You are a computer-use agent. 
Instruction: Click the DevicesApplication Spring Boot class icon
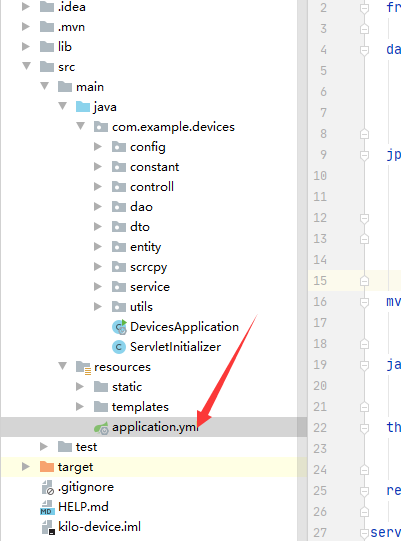[x=119, y=327]
